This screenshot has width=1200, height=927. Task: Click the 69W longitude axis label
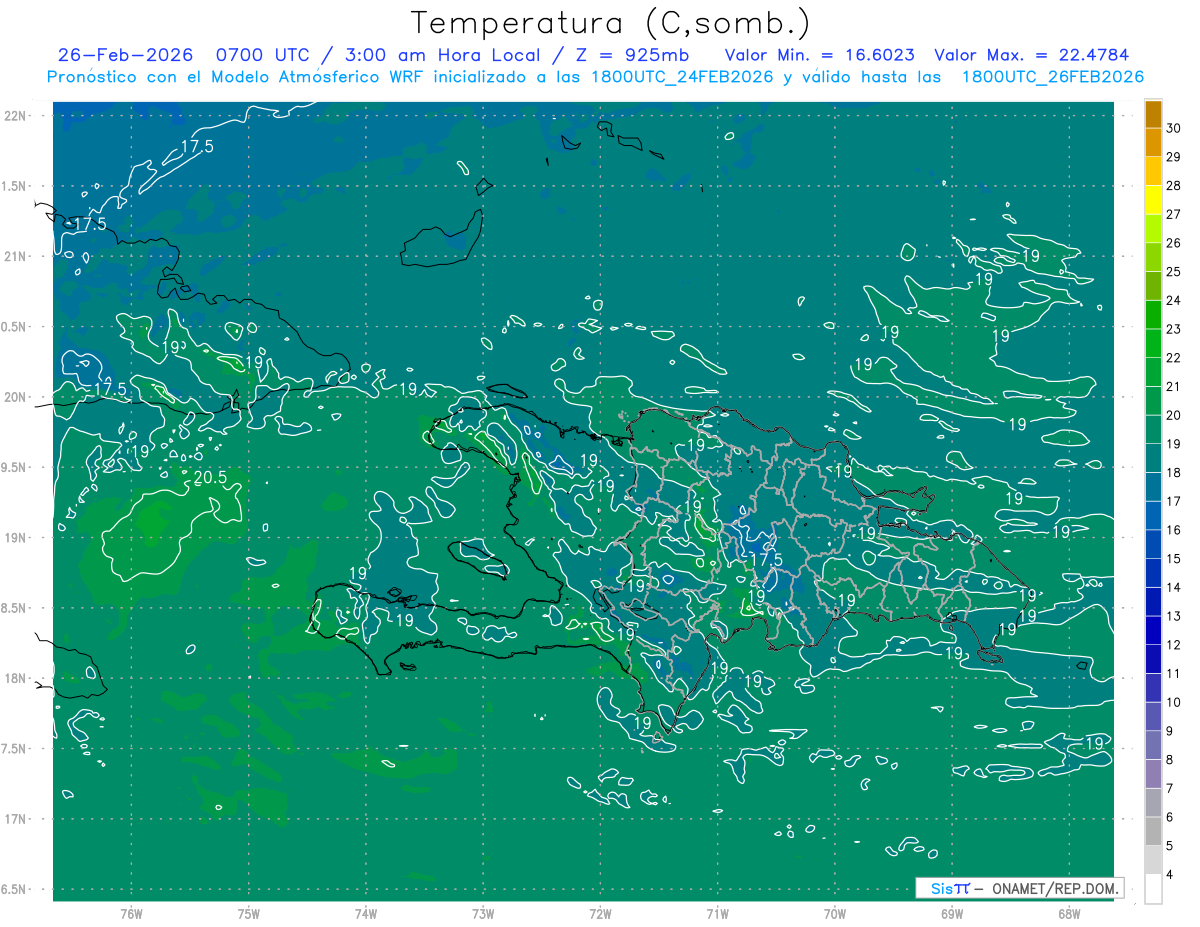[951, 914]
